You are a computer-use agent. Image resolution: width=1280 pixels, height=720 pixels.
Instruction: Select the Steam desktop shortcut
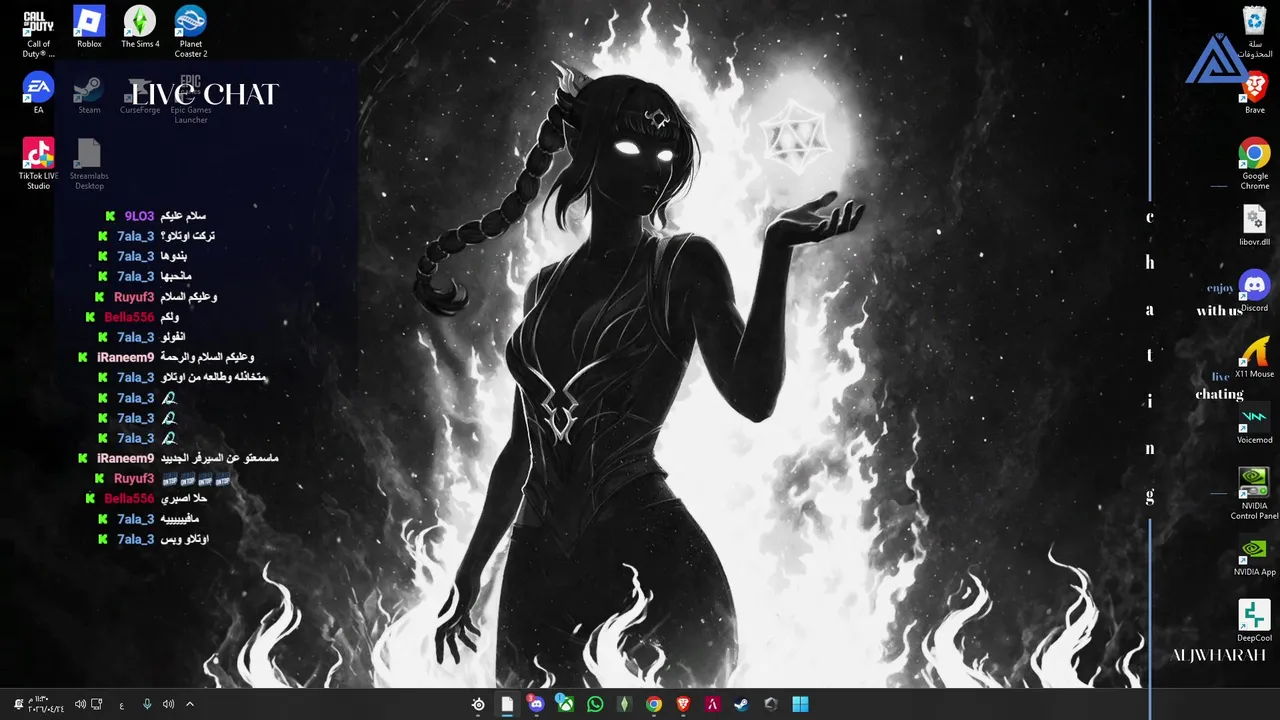coord(89,94)
